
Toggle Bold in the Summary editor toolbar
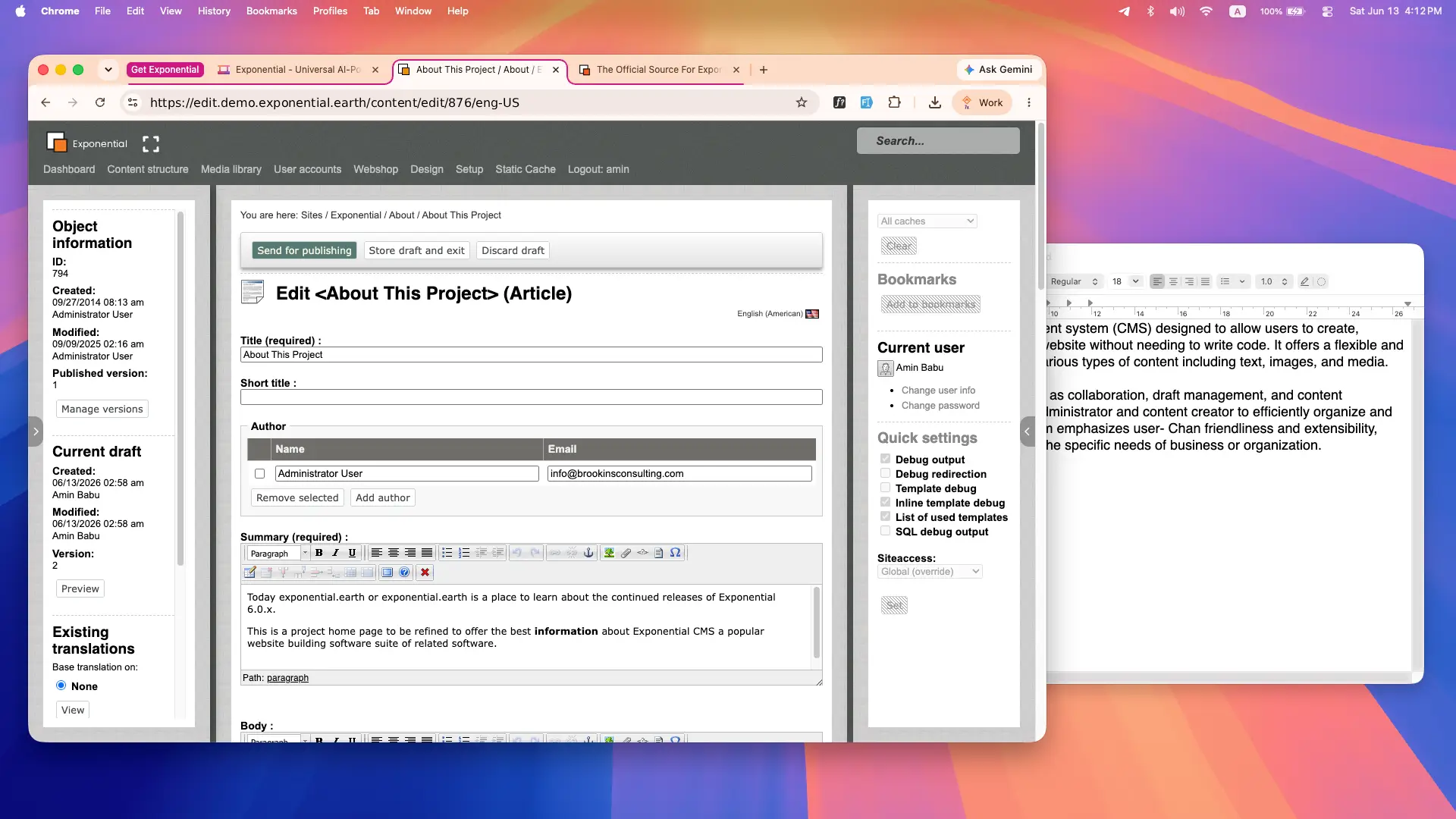tap(319, 553)
